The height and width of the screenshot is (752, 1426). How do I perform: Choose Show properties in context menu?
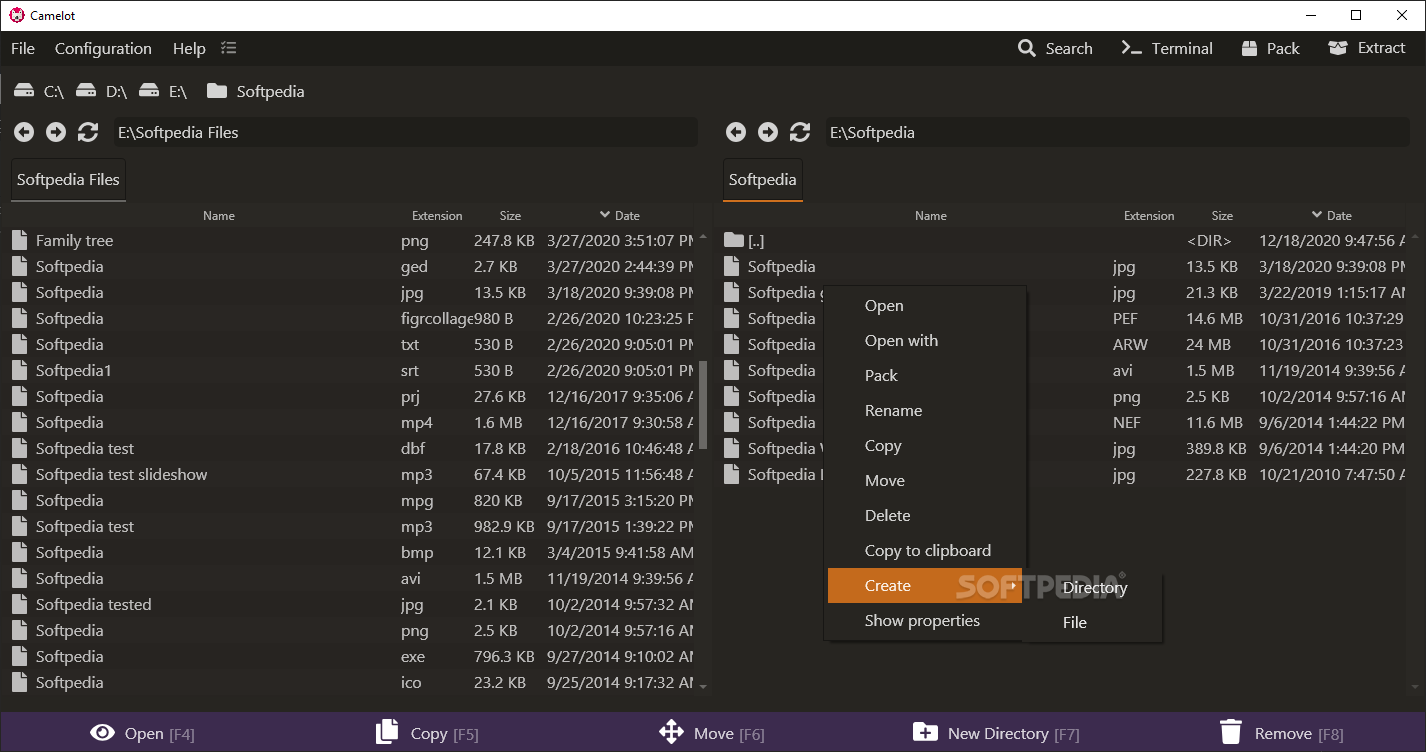coord(925,621)
